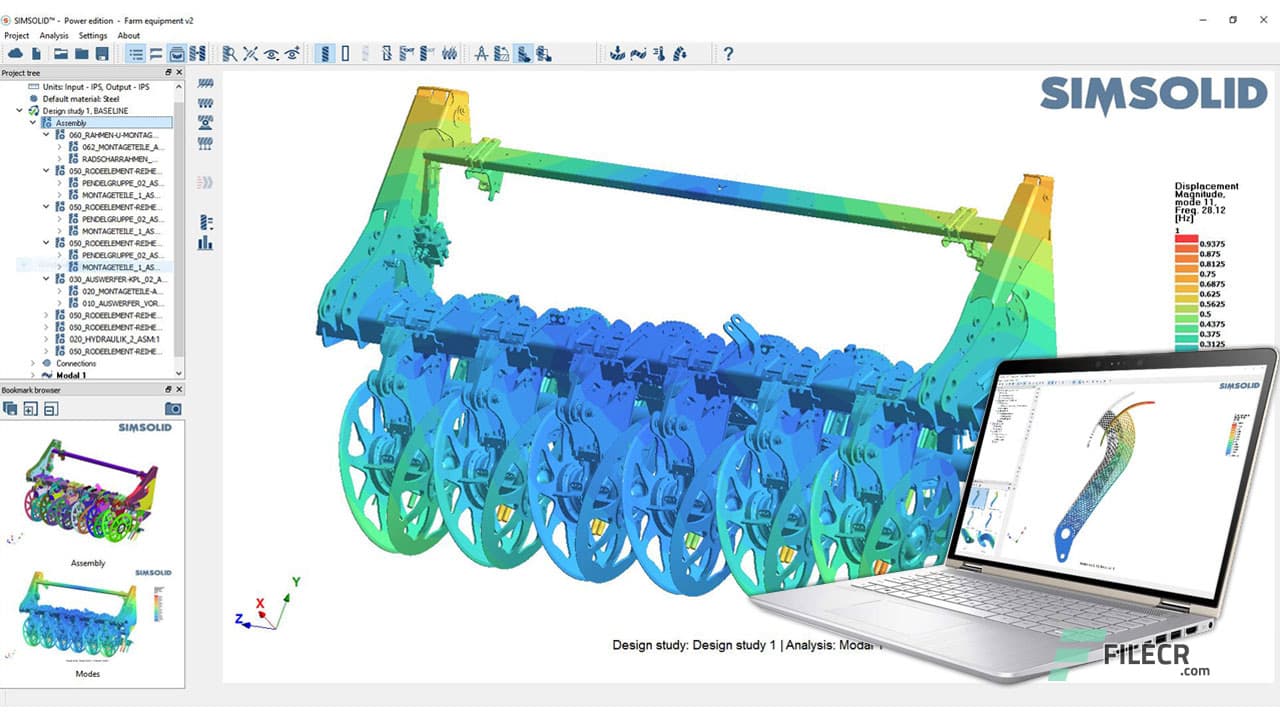Capture a bookmark with the camera icon
The height and width of the screenshot is (720, 1280).
172,409
